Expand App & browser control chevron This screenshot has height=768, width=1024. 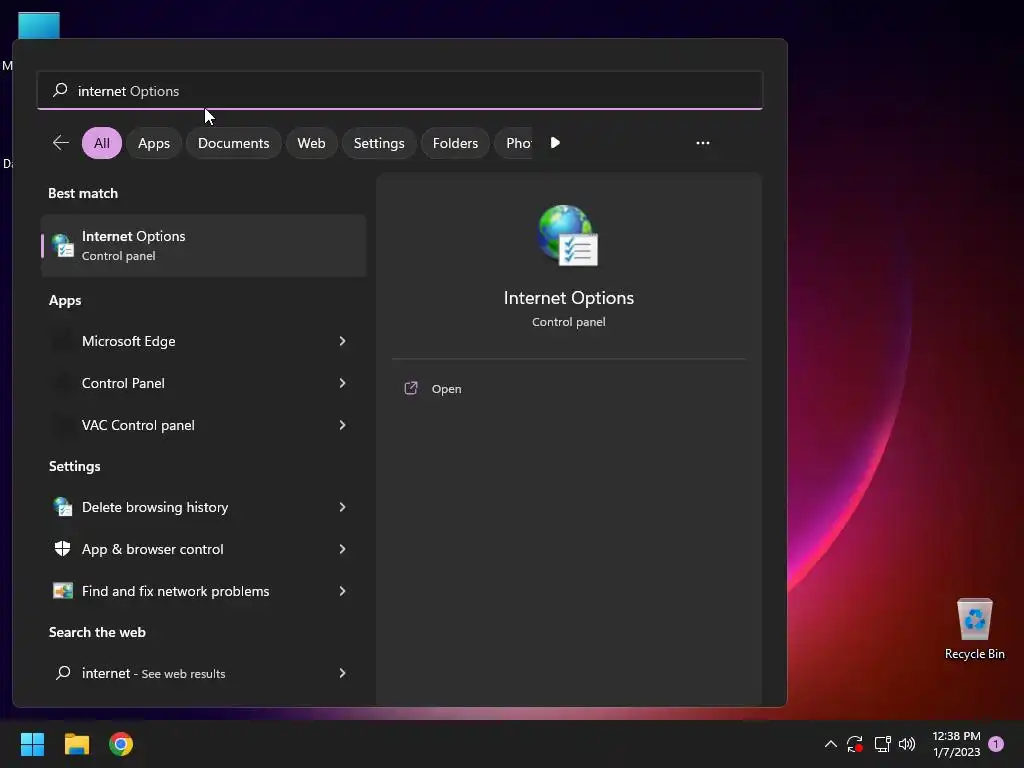point(342,549)
